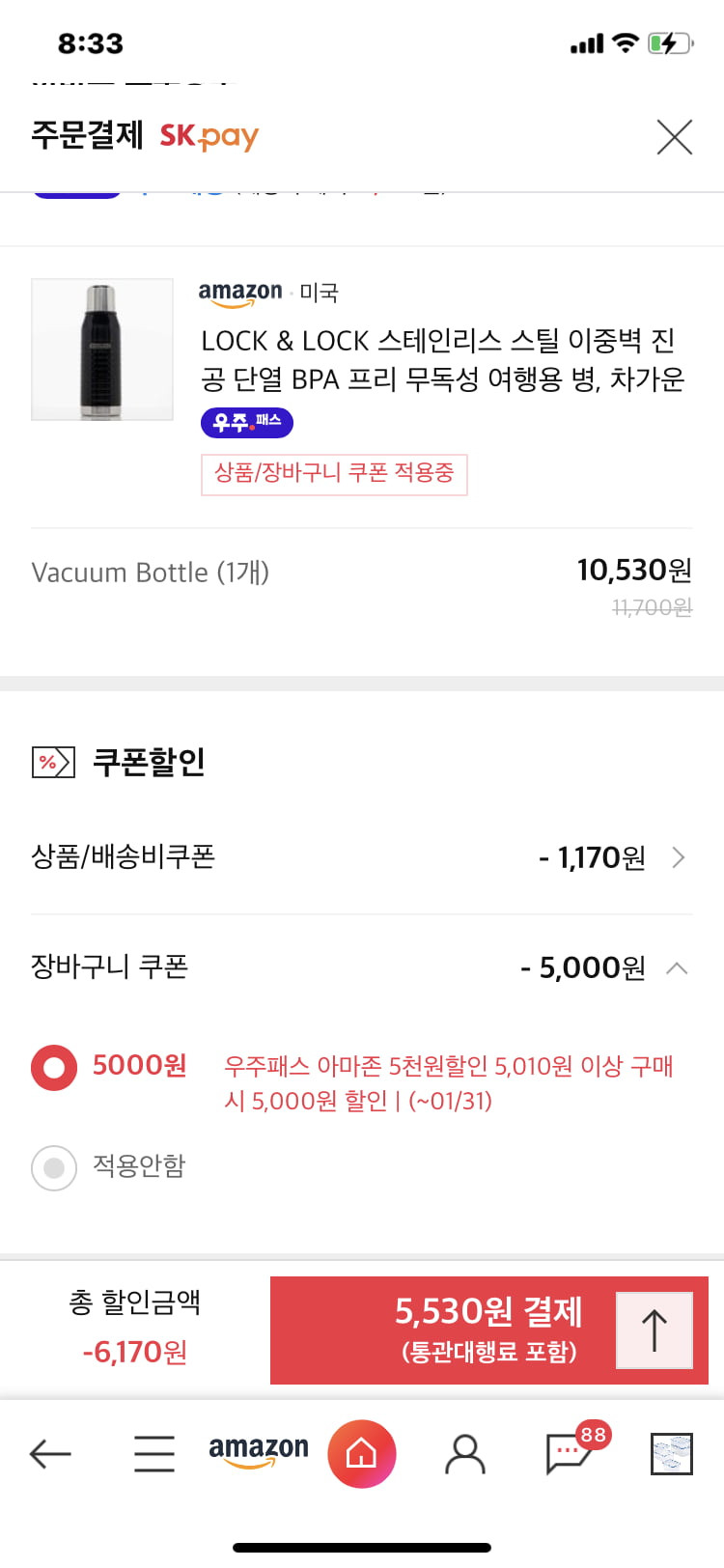Screen dimensions: 724x1568
Task: Tap the vacuum bottle product image
Action: click(x=102, y=350)
